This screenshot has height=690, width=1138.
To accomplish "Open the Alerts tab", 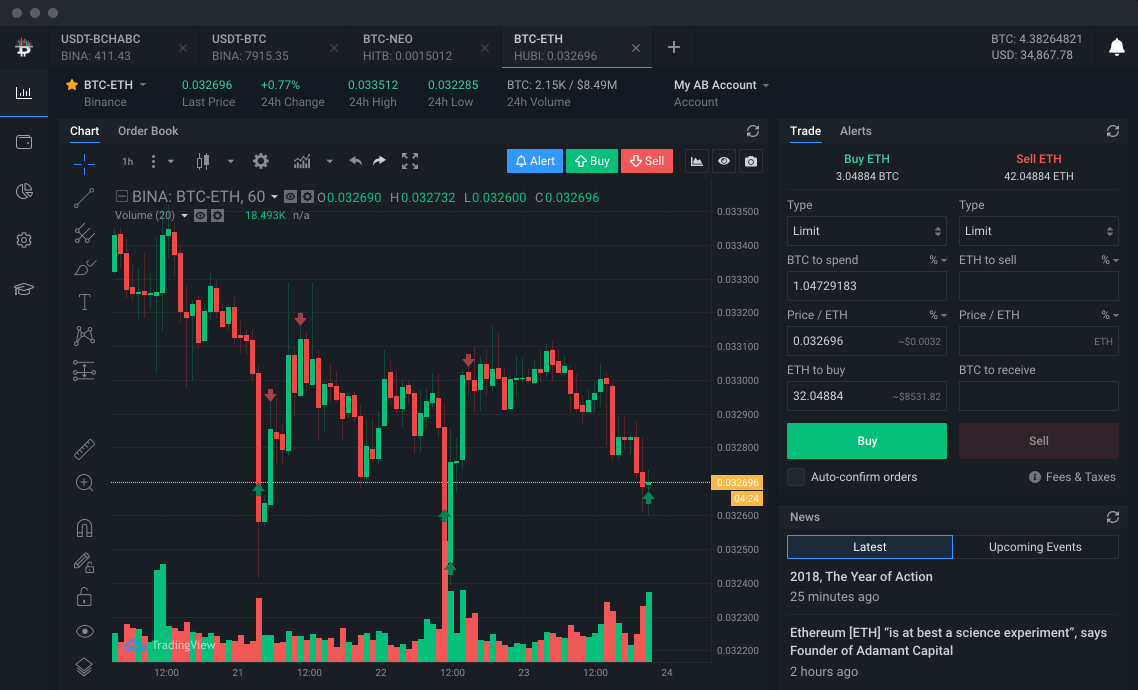I will click(856, 131).
